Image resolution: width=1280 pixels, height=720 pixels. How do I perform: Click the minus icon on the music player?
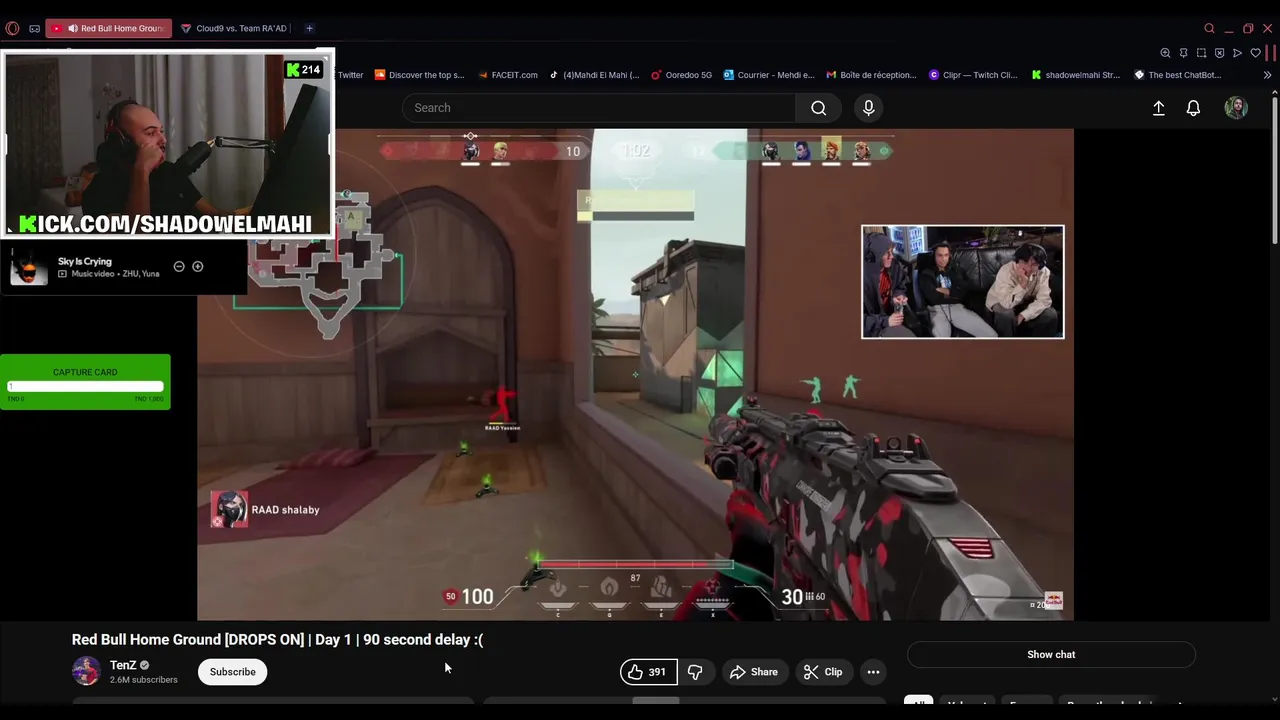(179, 266)
